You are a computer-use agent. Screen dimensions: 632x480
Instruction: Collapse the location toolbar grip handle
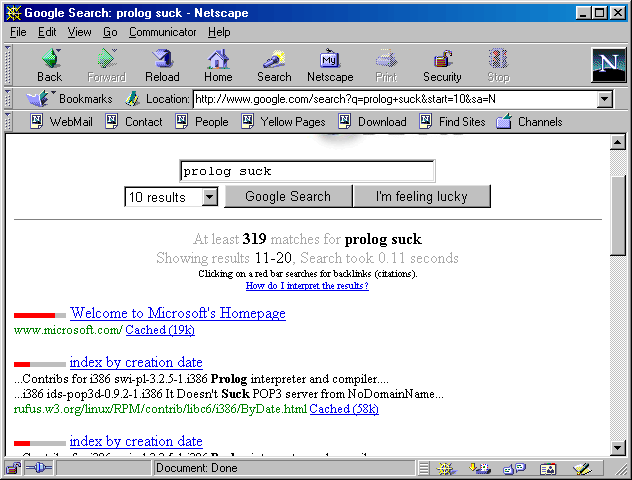click(x=8, y=99)
